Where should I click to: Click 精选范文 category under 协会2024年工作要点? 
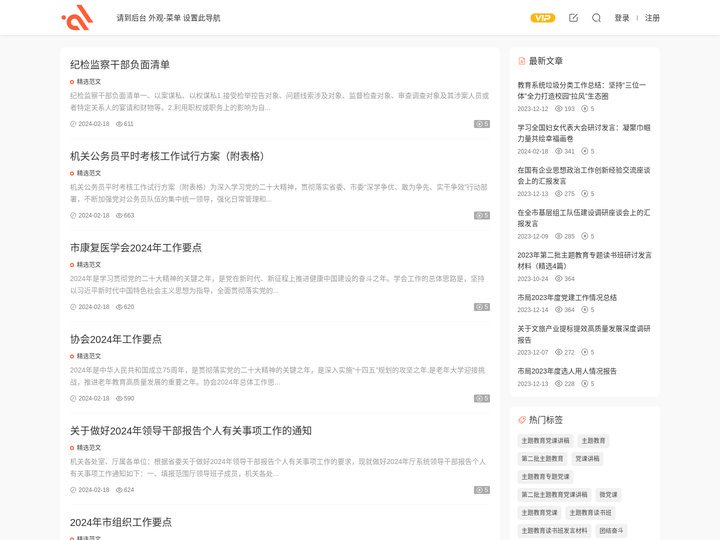[x=89, y=356]
